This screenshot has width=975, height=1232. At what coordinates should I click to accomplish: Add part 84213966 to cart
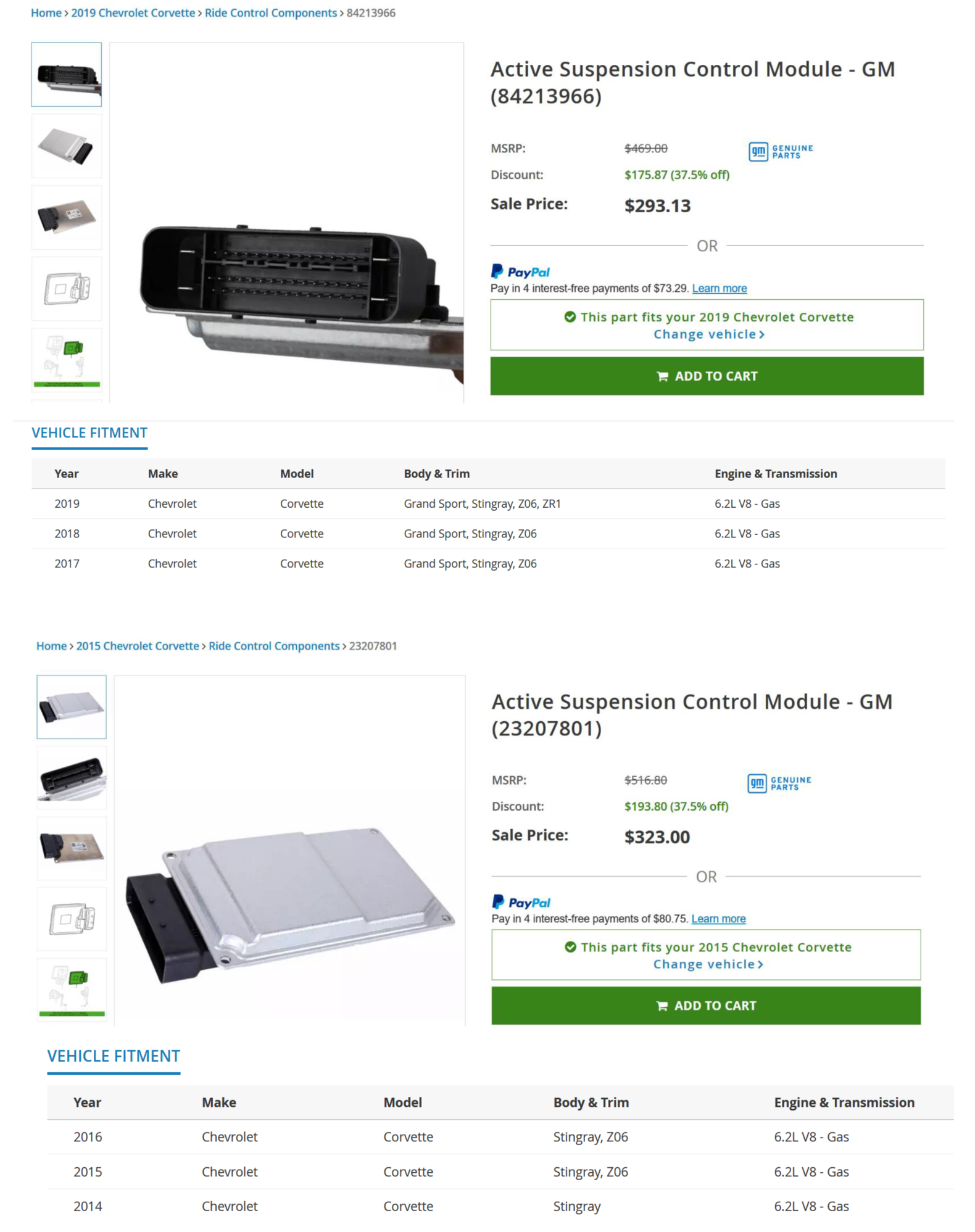(707, 376)
